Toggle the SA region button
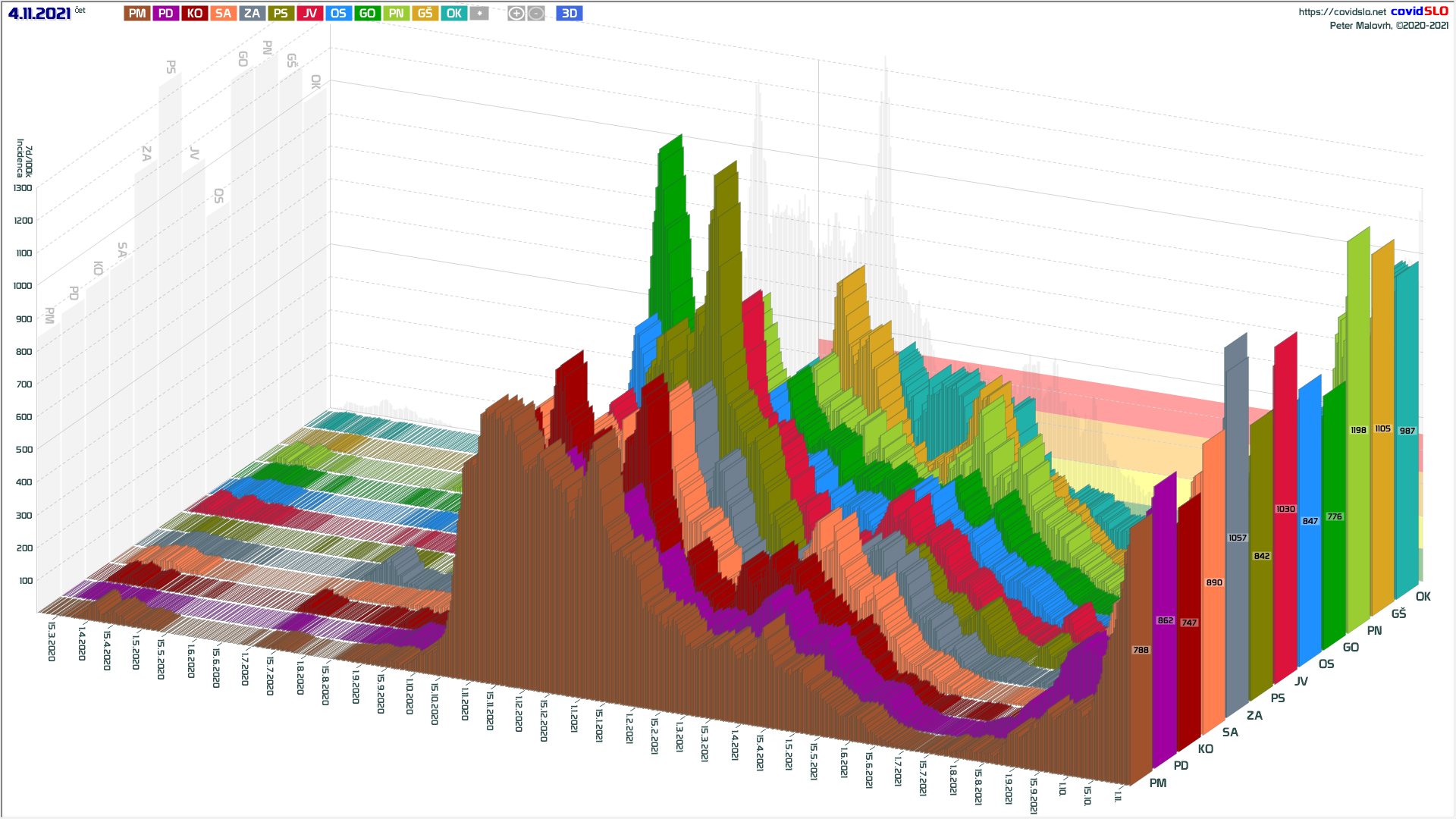 click(223, 14)
